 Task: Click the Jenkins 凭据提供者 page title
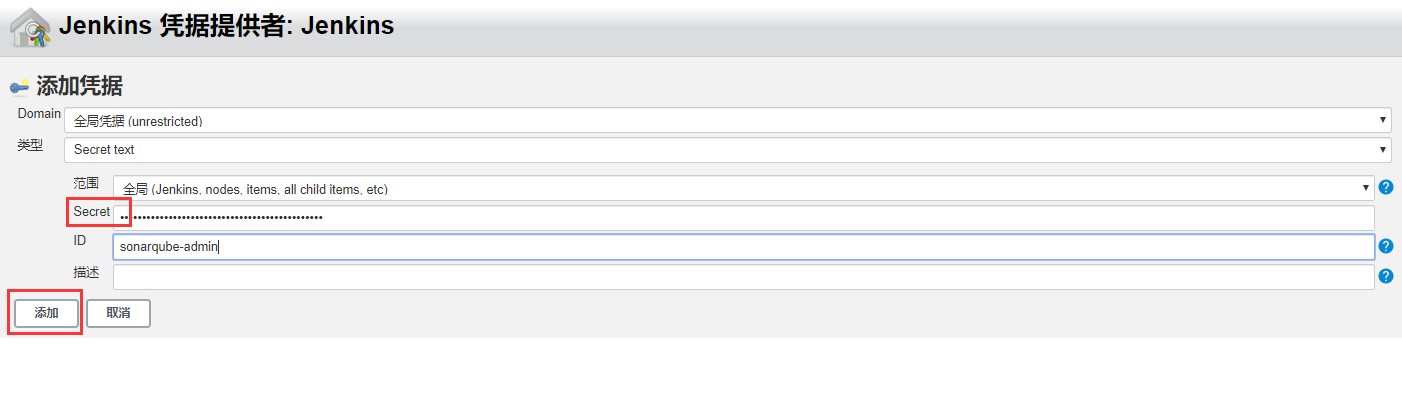coord(226,27)
